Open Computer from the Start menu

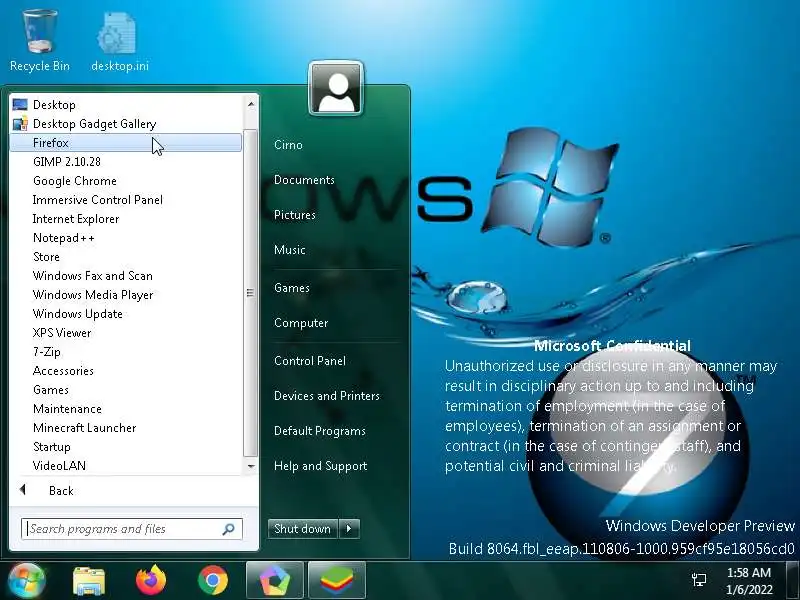click(301, 323)
